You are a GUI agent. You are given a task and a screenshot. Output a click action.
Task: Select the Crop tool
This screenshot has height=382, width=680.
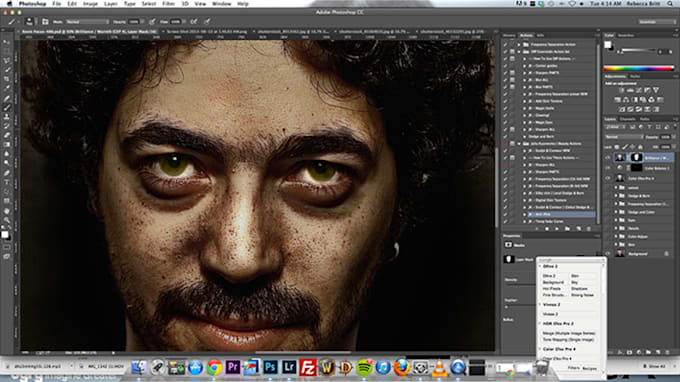7,79
